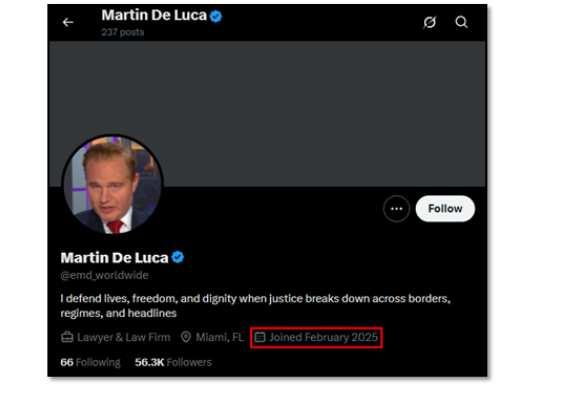Viewport: 567px width, 393px height.
Task: Click the verified badge beside the header name
Action: (x=216, y=16)
